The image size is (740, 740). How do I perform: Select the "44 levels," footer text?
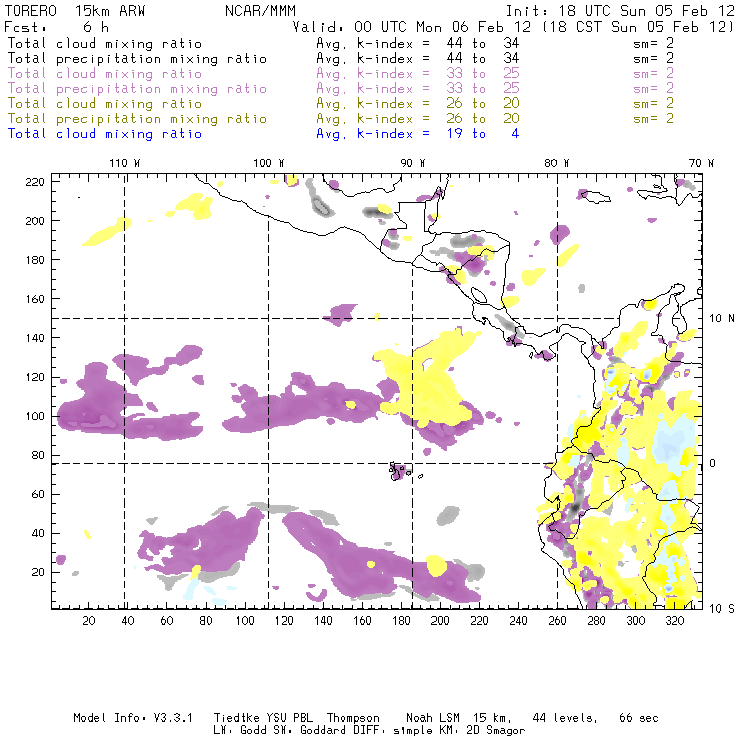(565, 718)
